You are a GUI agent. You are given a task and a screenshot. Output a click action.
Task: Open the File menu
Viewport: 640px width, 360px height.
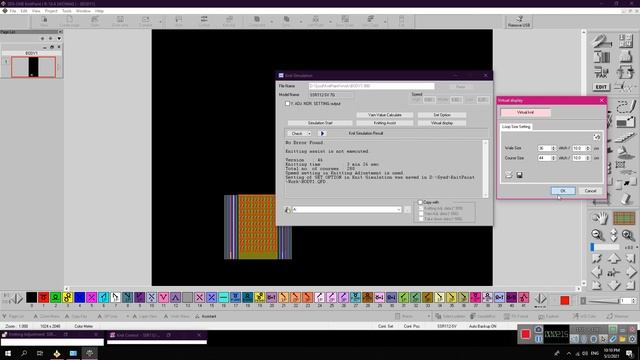[13, 11]
